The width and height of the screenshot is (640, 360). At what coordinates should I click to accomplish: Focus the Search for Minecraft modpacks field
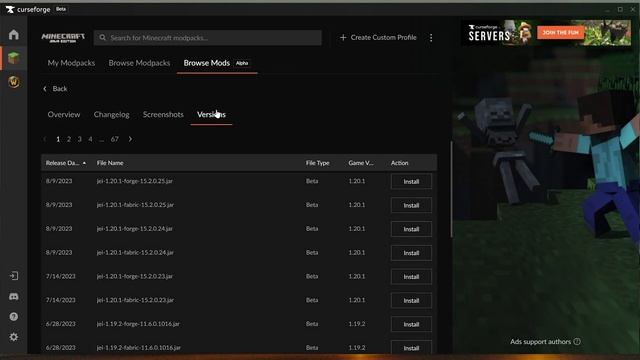[x=207, y=38]
